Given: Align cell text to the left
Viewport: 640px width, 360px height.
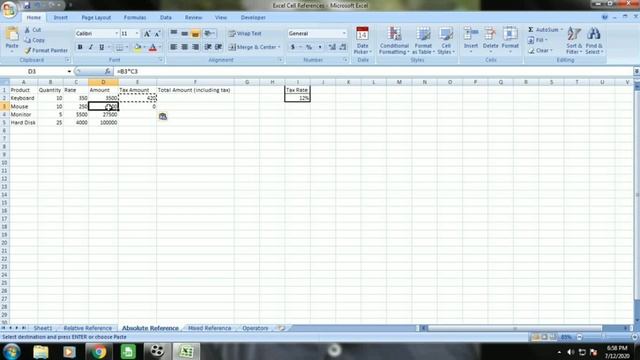Looking at the screenshot, I should click(173, 47).
